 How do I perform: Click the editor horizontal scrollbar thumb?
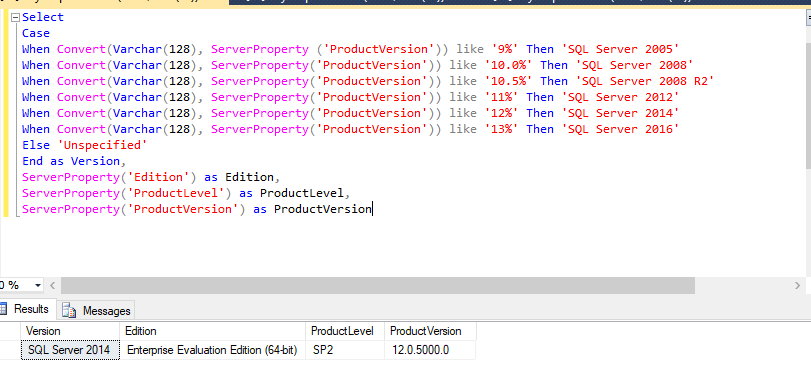378,285
